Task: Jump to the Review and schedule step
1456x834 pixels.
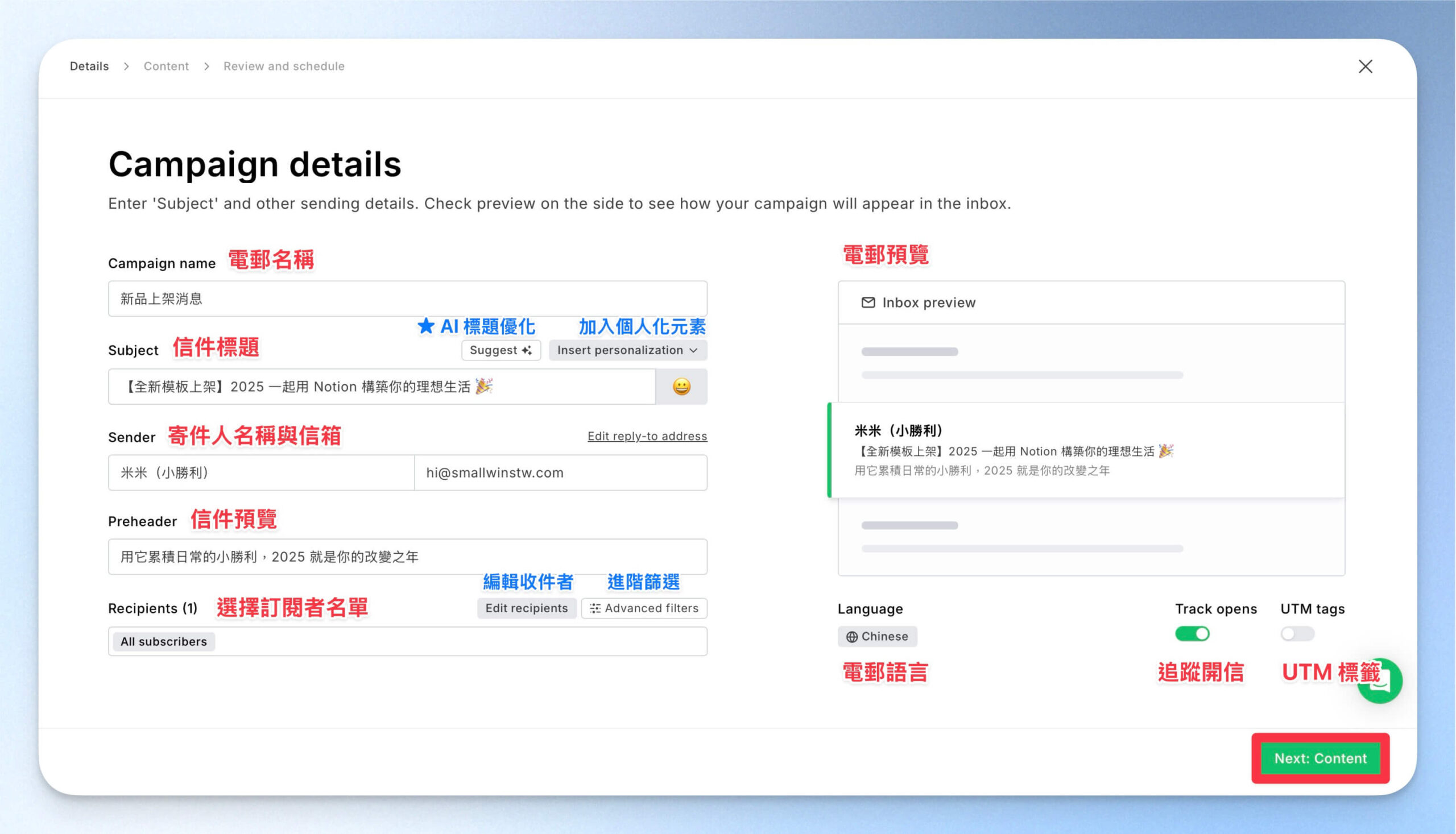Action: 284,67
